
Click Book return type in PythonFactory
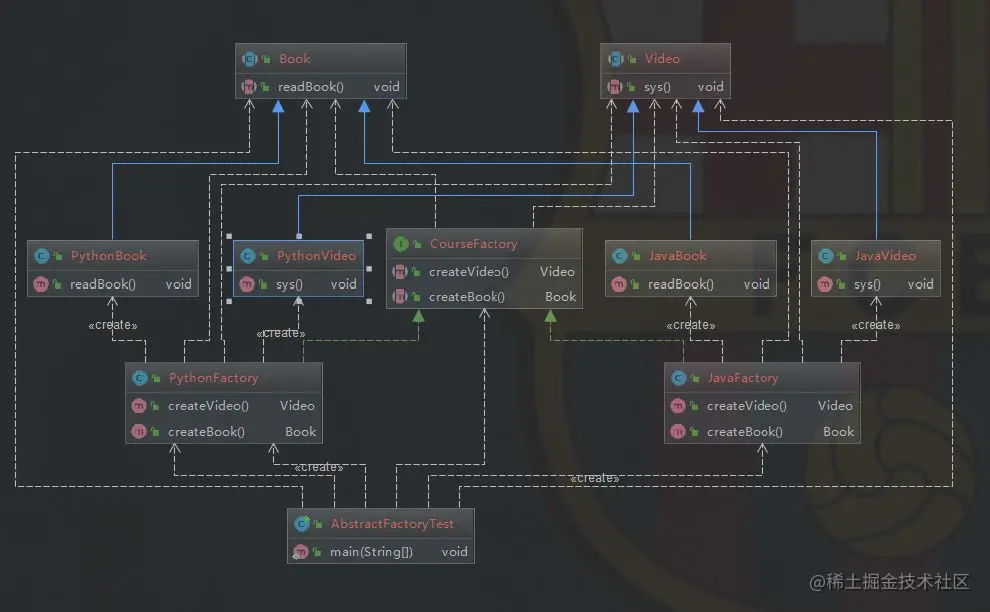[300, 431]
